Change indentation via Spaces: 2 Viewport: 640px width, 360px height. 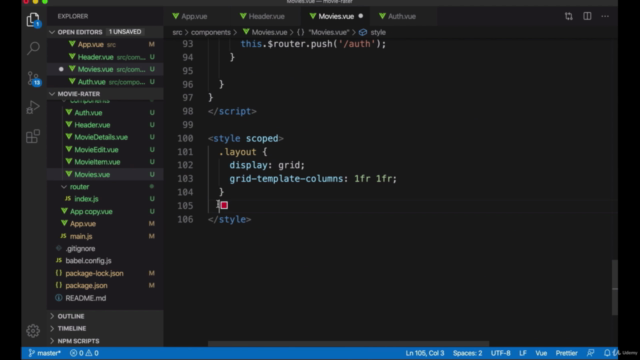[467, 353]
